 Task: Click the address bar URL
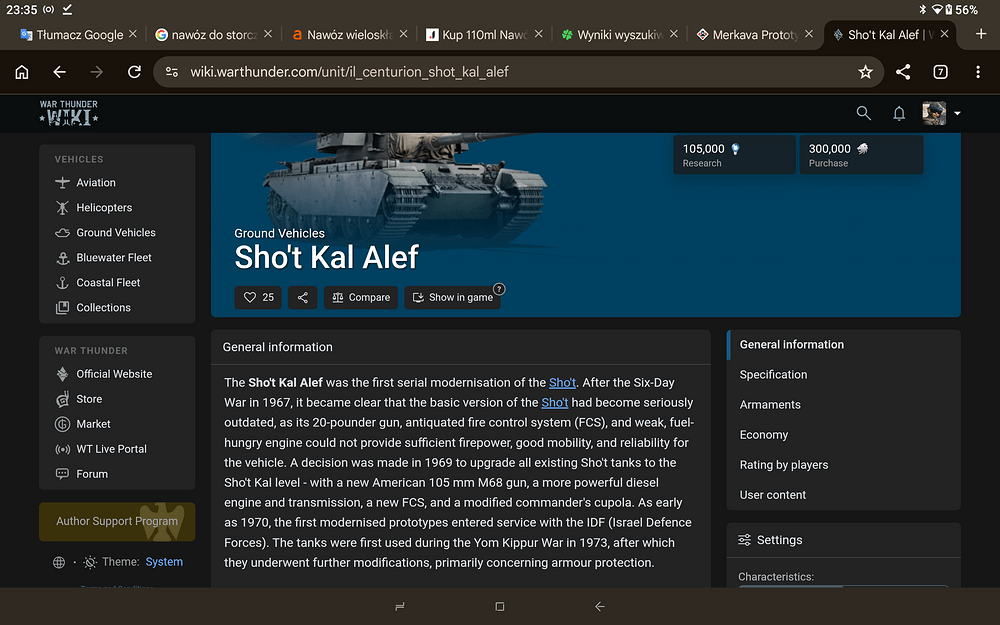coord(349,72)
